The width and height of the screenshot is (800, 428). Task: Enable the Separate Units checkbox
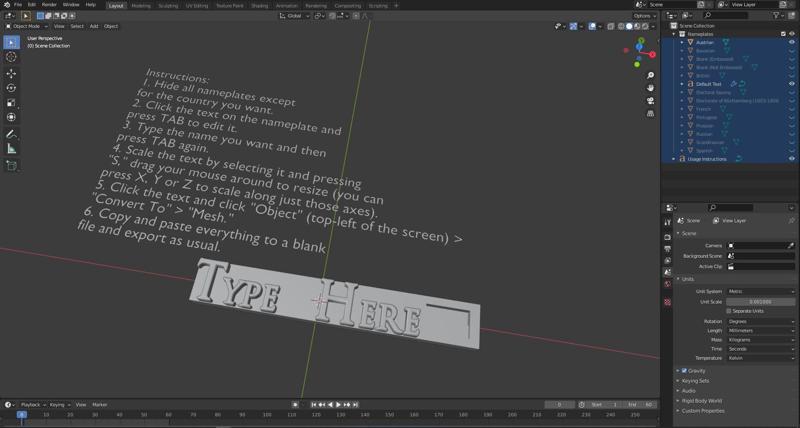[x=729, y=311]
